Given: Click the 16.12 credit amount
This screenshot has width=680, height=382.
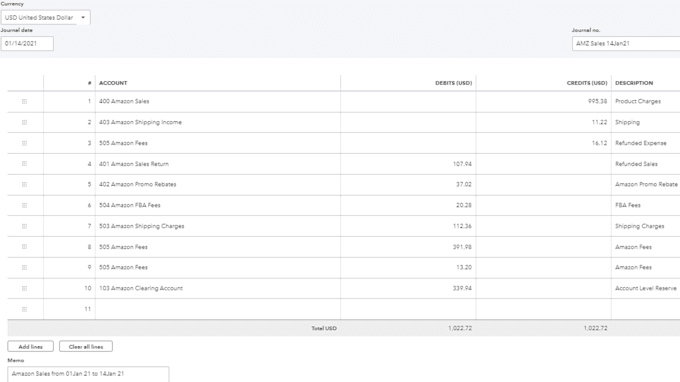Looking at the screenshot, I should [x=599, y=143].
